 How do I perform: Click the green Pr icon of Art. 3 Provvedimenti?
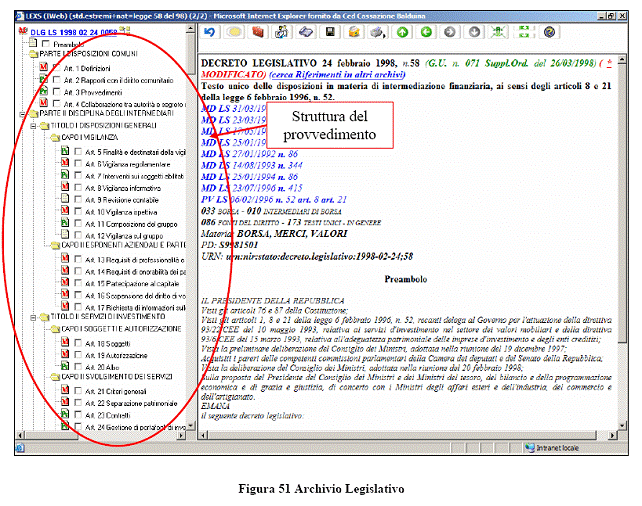(x=43, y=90)
